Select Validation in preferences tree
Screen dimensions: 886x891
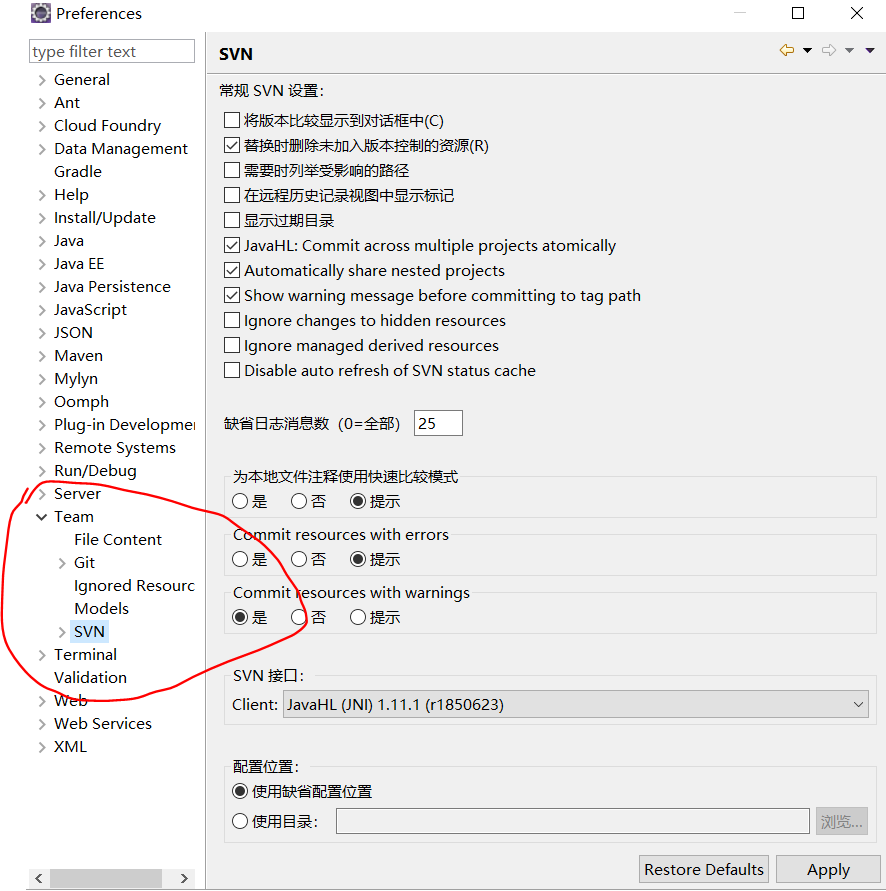[x=90, y=677]
